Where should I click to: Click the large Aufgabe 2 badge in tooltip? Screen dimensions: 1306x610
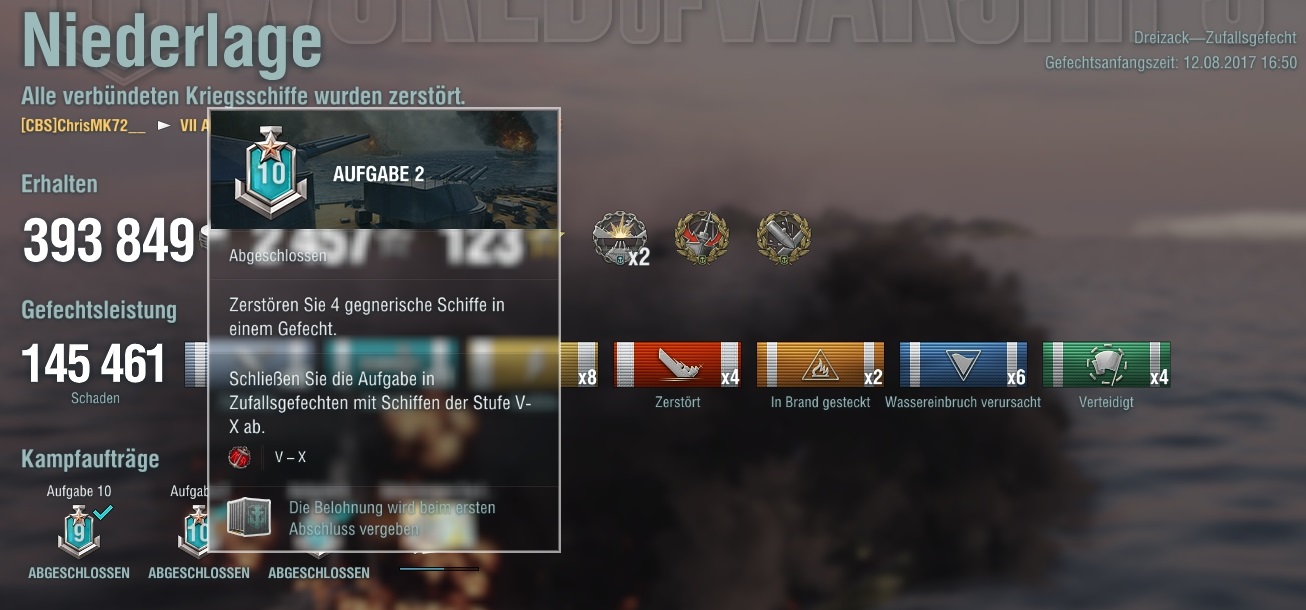tap(268, 171)
